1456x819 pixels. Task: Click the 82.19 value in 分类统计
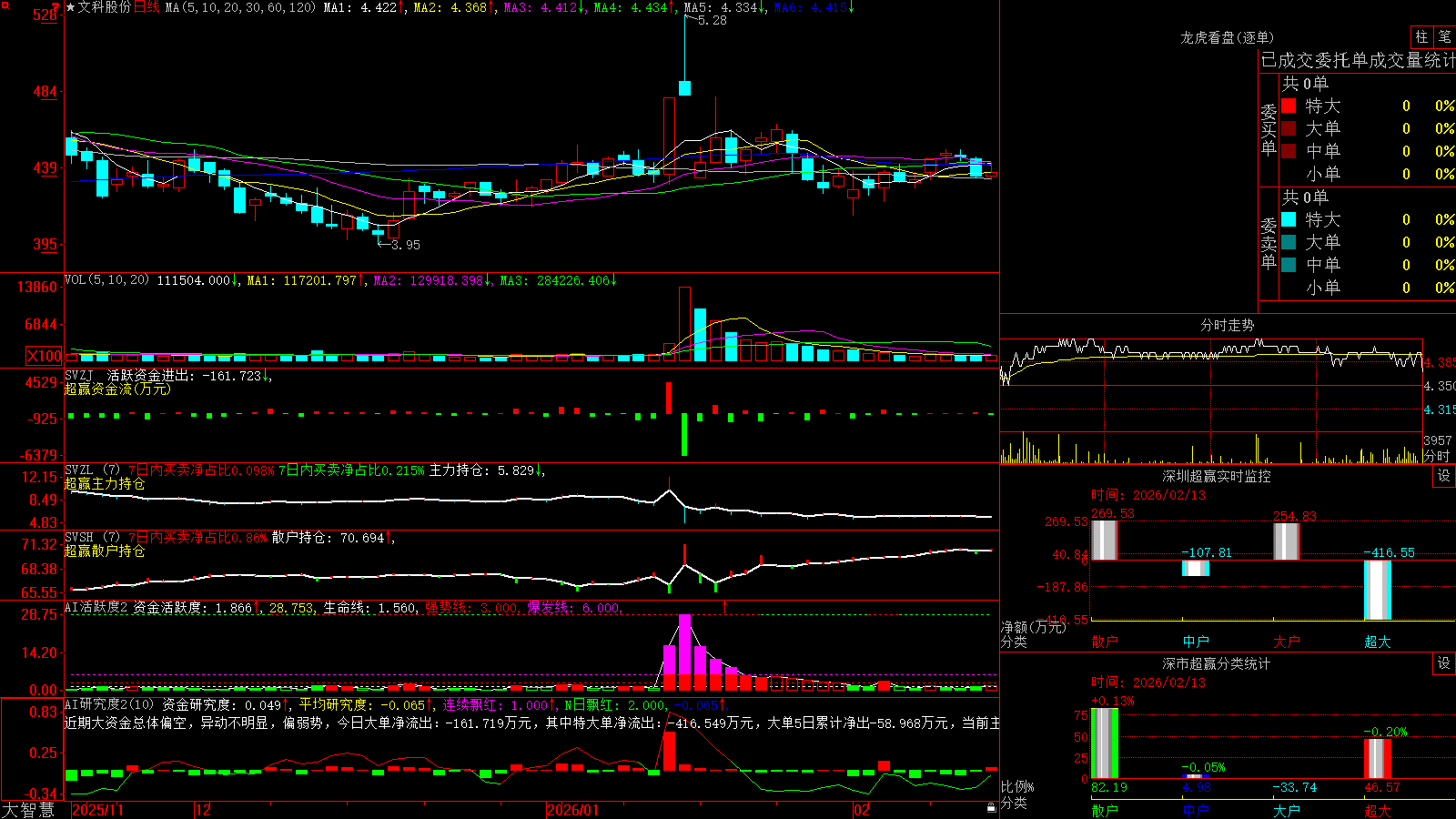click(1108, 787)
